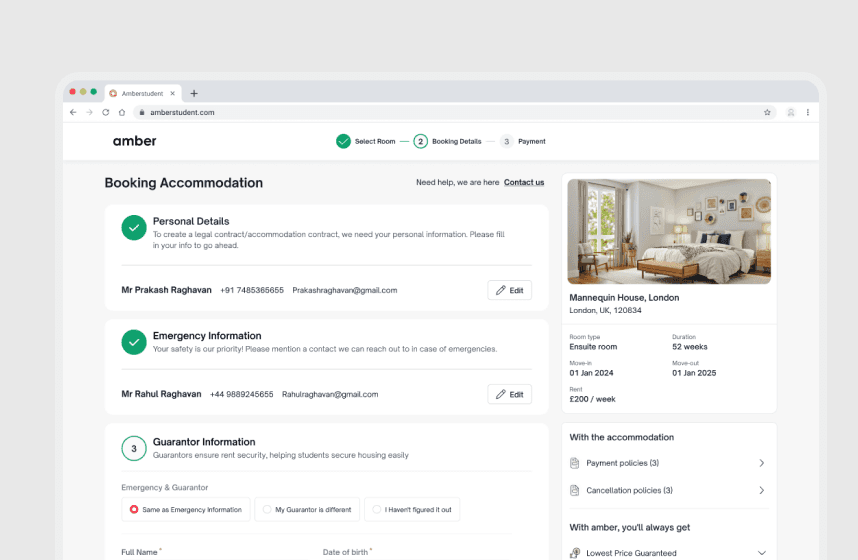858x560 pixels.
Task: Click the browser forward arrow
Action: coord(89,112)
